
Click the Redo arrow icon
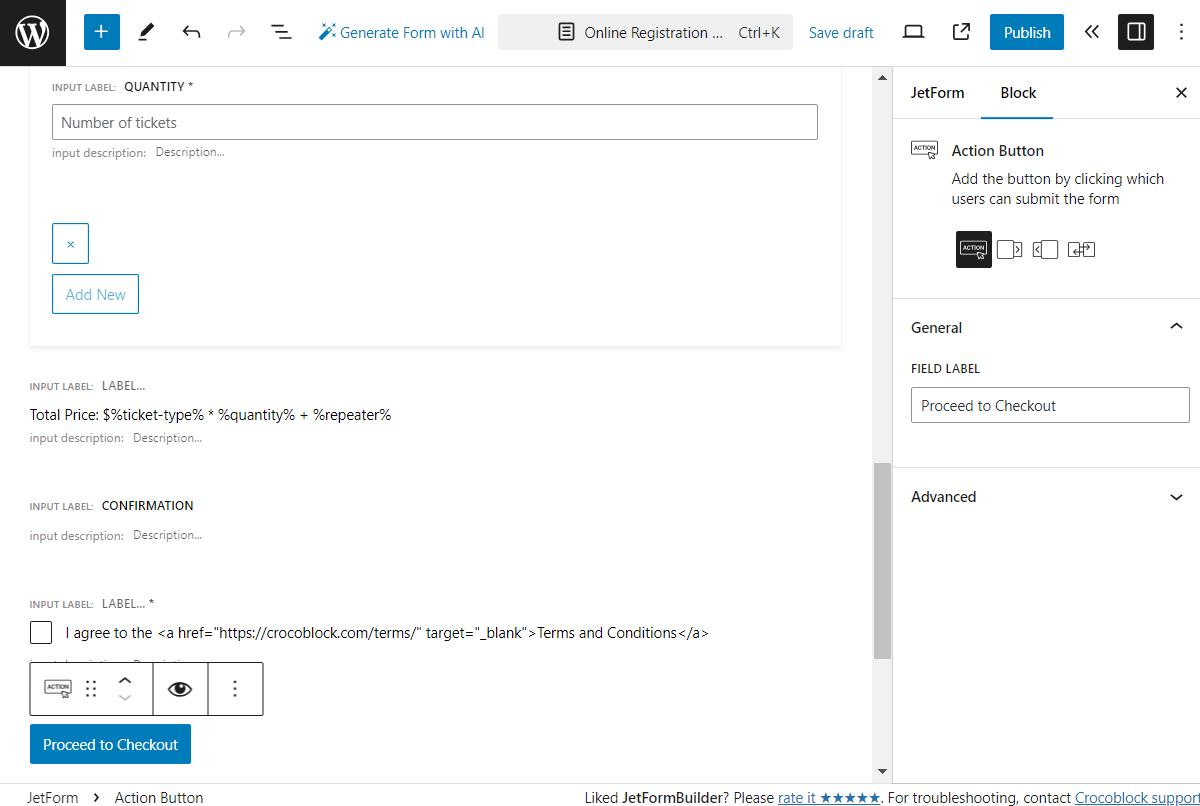[x=237, y=32]
